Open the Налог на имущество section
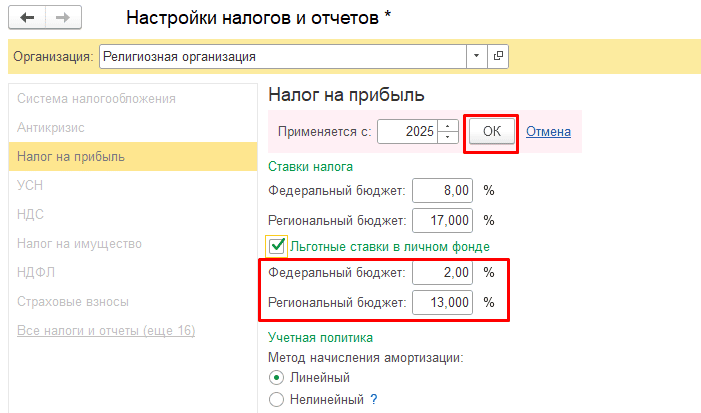701x413 pixels. pos(79,243)
